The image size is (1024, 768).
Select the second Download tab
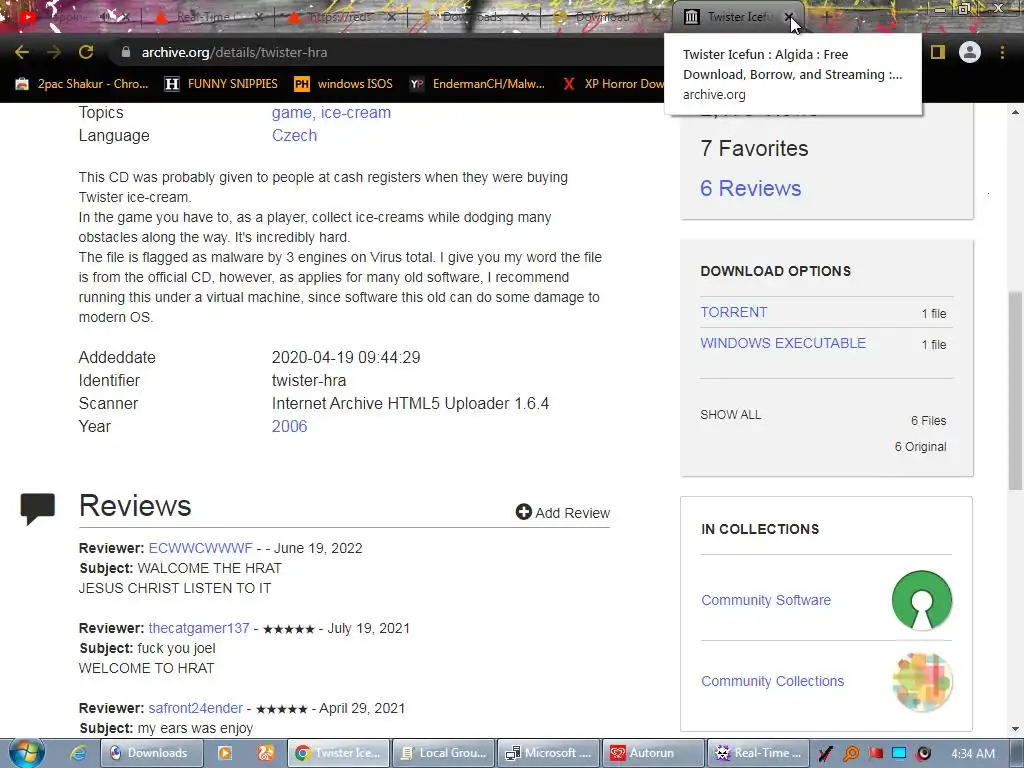tap(607, 17)
